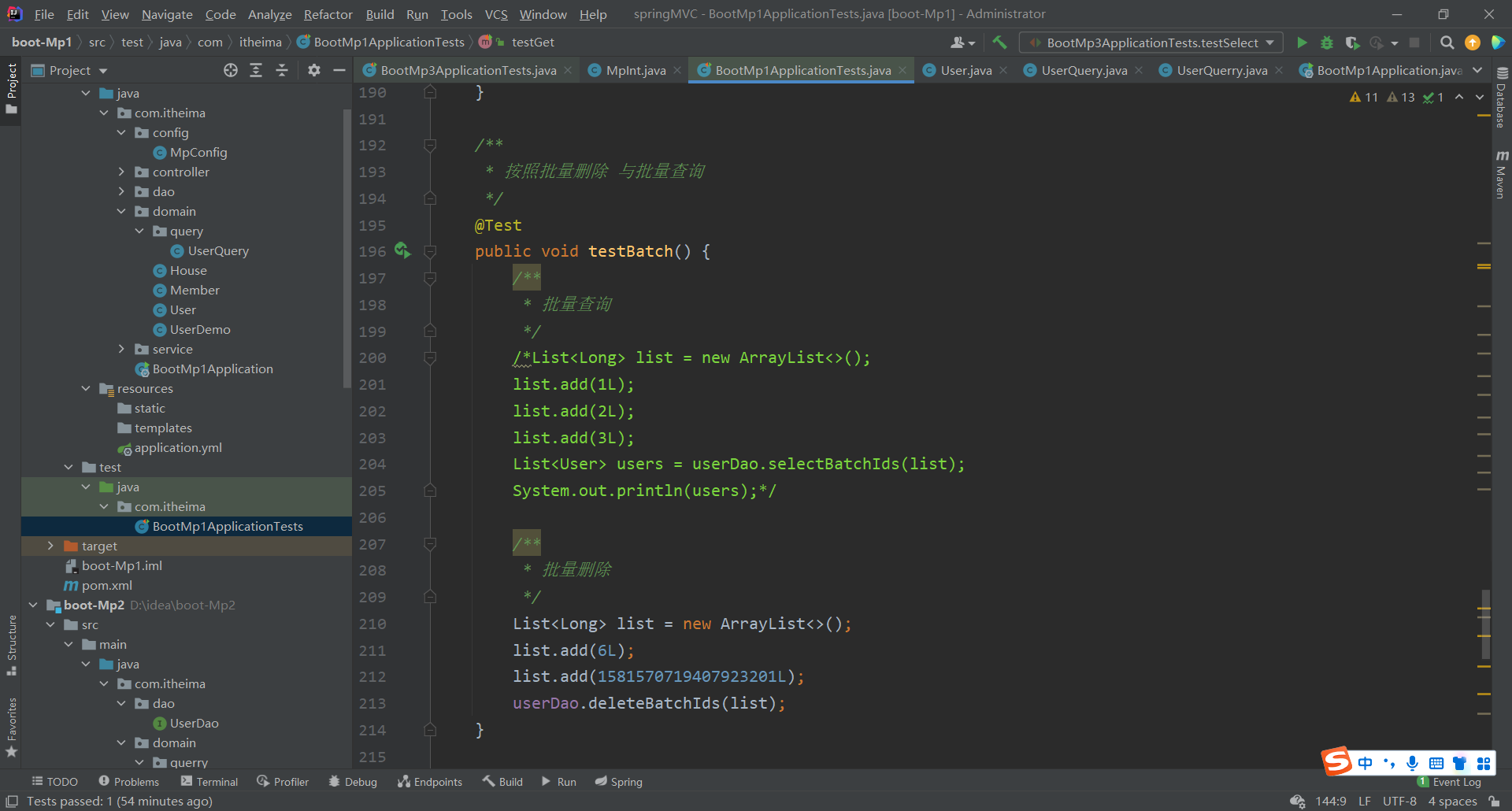Image resolution: width=1512 pixels, height=811 pixels.
Task: Open Sogou soft keyboard icon
Action: coord(1436,763)
